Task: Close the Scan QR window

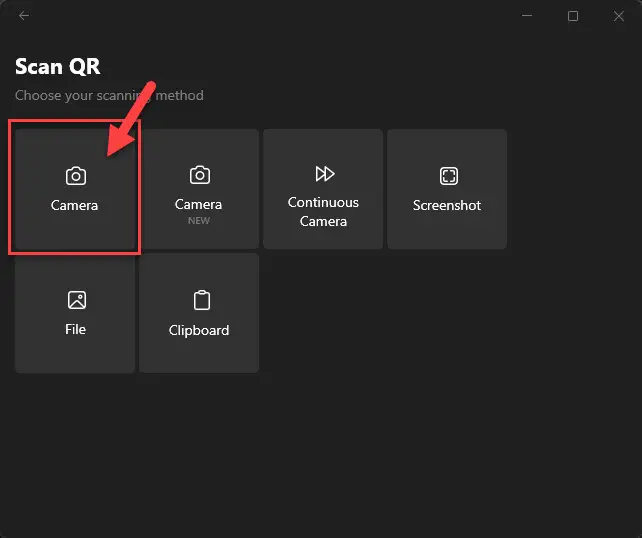Action: click(619, 16)
